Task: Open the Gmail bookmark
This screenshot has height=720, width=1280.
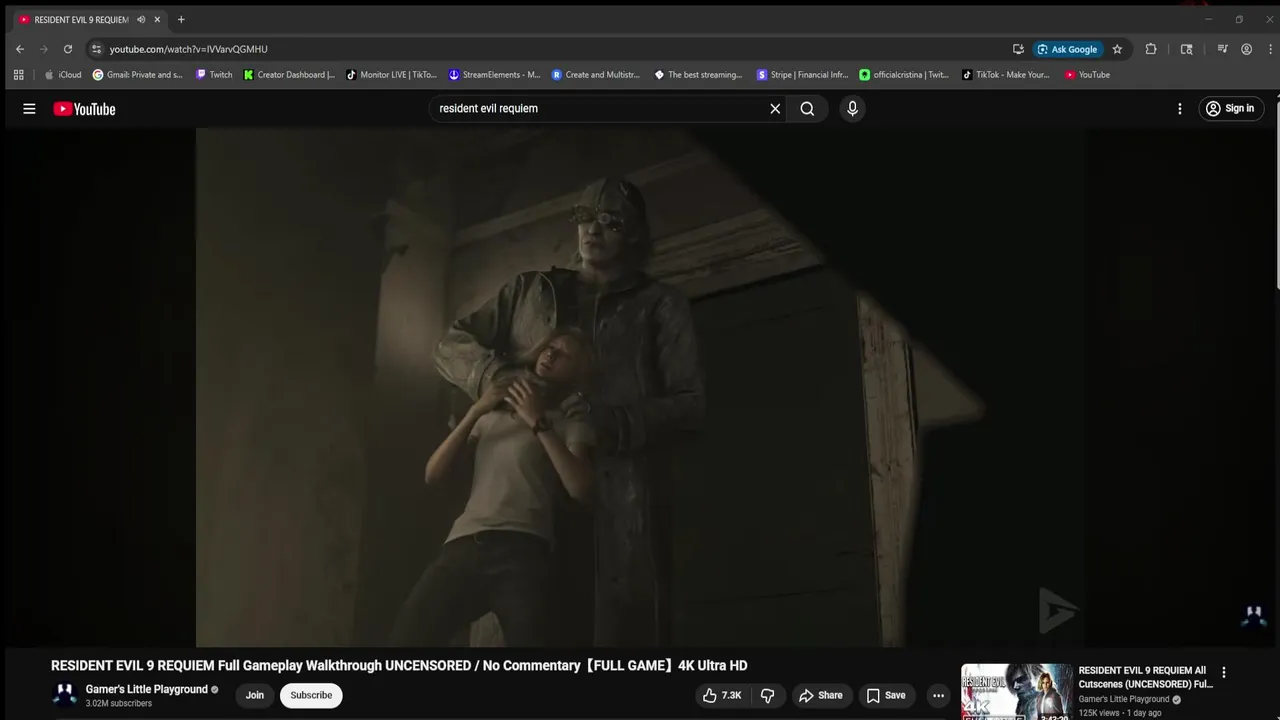Action: pyautogui.click(x=138, y=74)
